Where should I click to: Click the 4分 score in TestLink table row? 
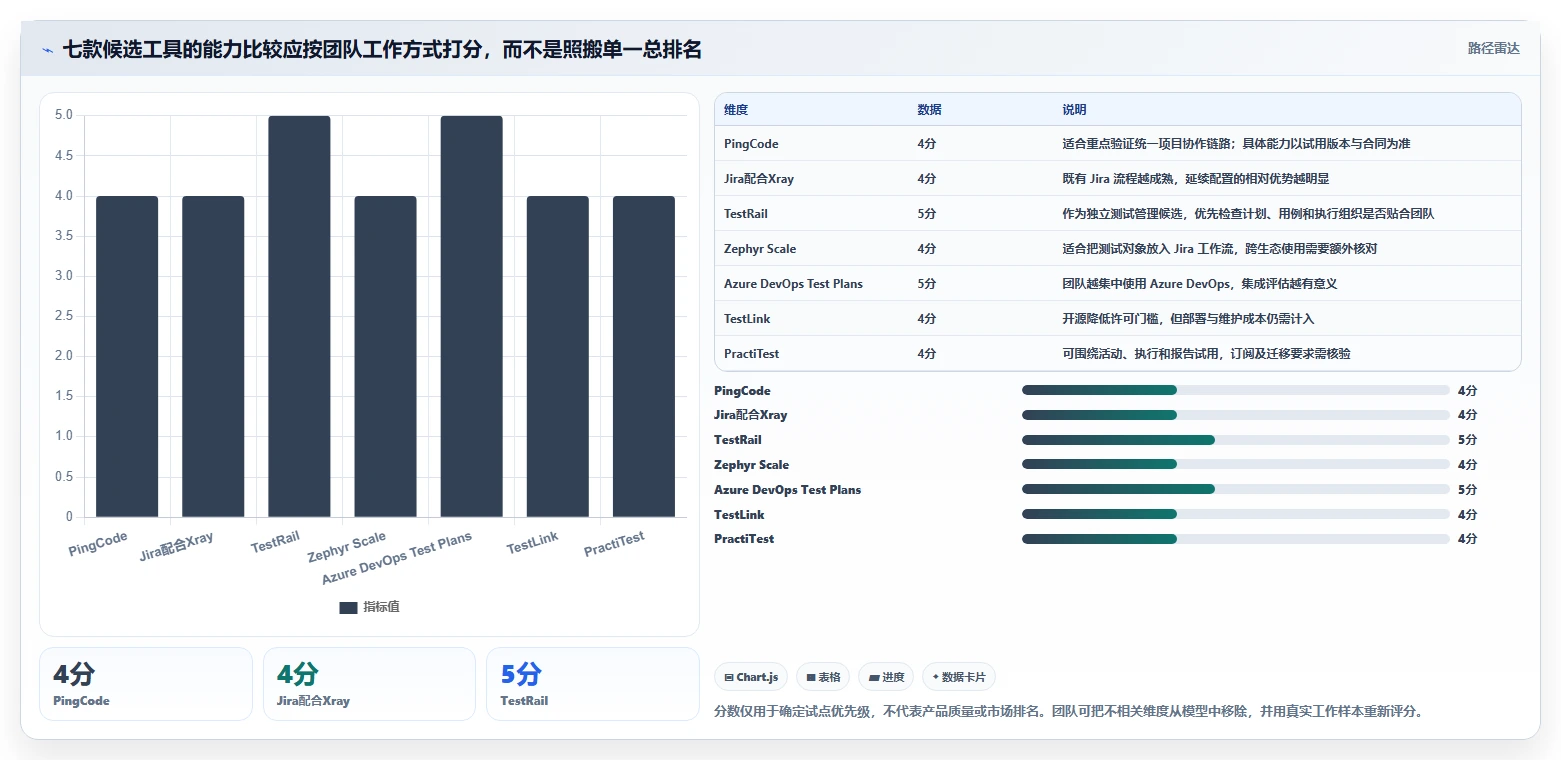point(927,319)
